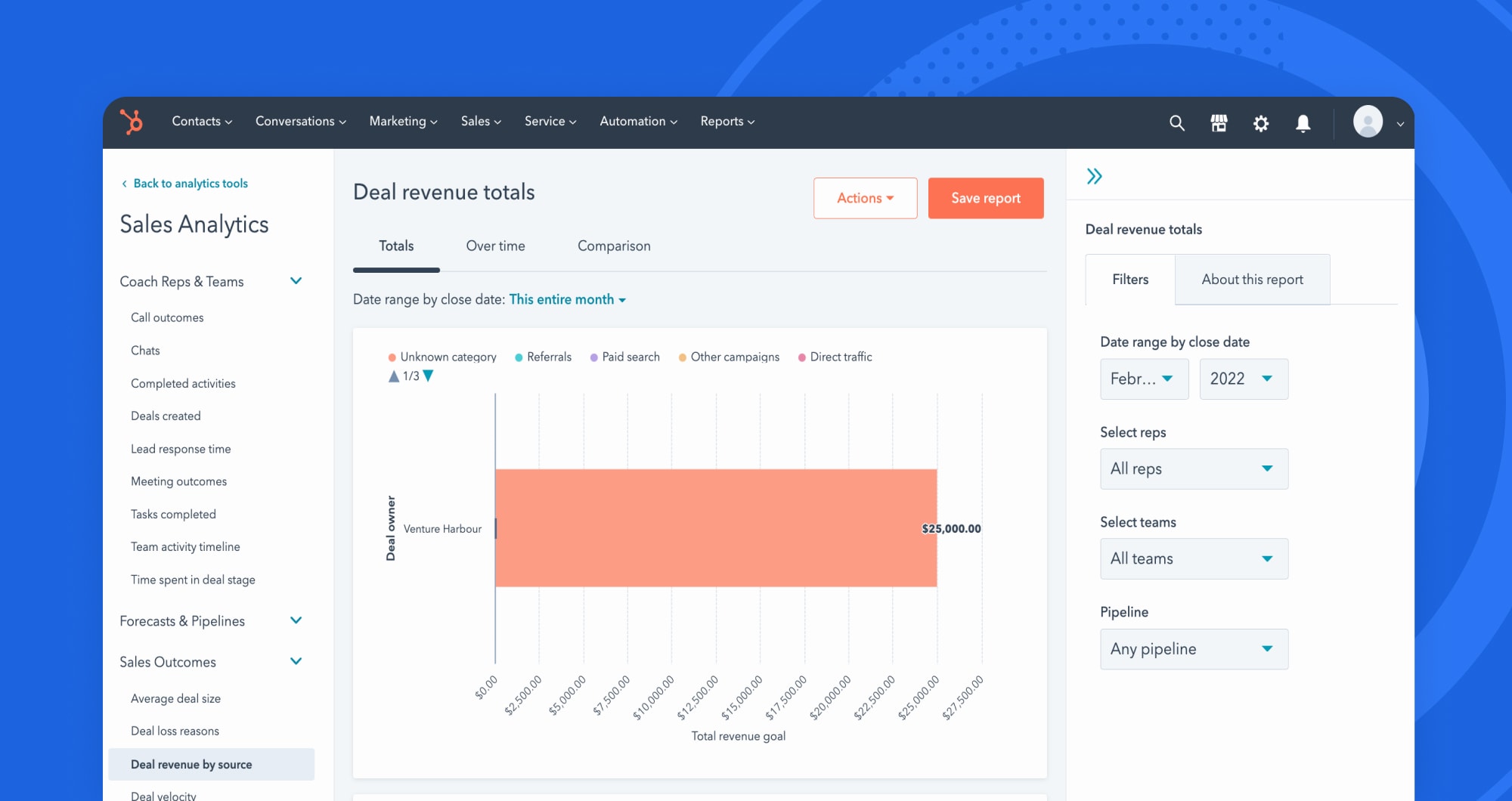The image size is (1512, 801).
Task: Toggle Direct traffic visibility in the legend
Action: coord(835,357)
